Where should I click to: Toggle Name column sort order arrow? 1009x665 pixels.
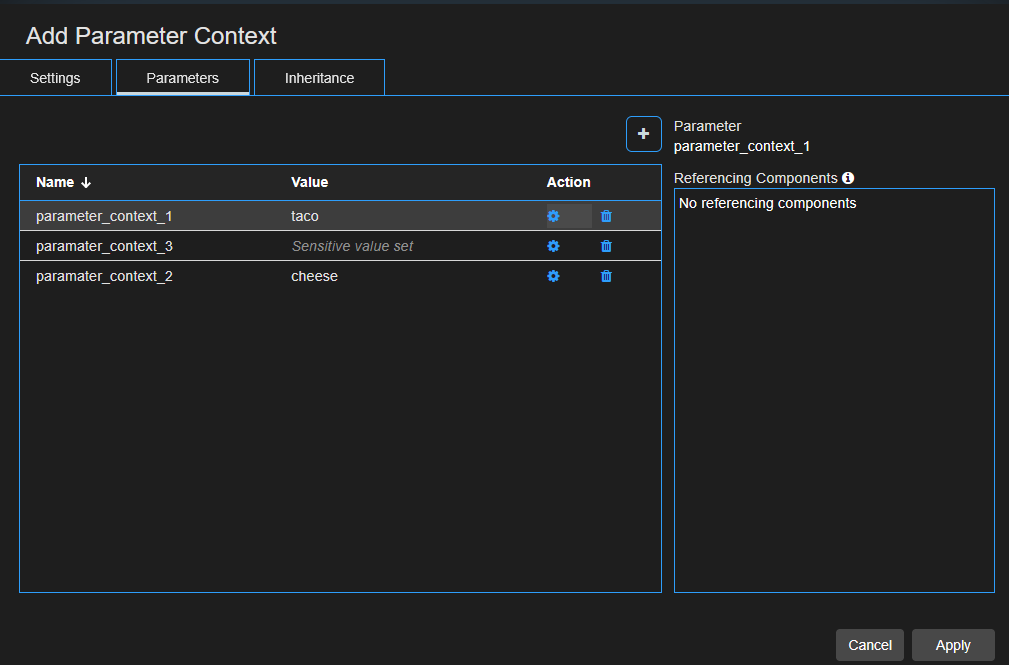(x=85, y=182)
